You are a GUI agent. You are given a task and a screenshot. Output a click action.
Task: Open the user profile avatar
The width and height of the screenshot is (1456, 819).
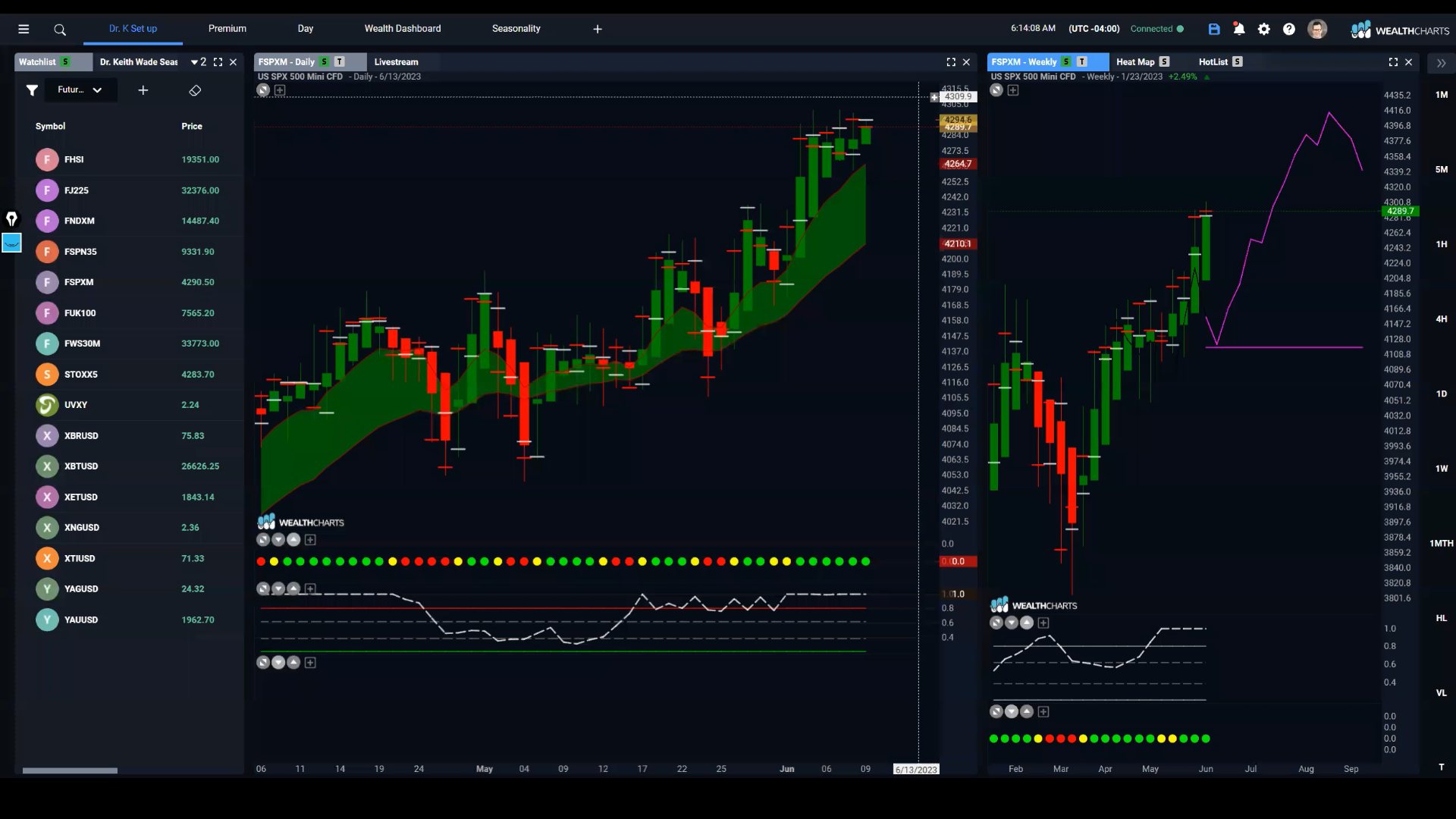[x=1317, y=29]
